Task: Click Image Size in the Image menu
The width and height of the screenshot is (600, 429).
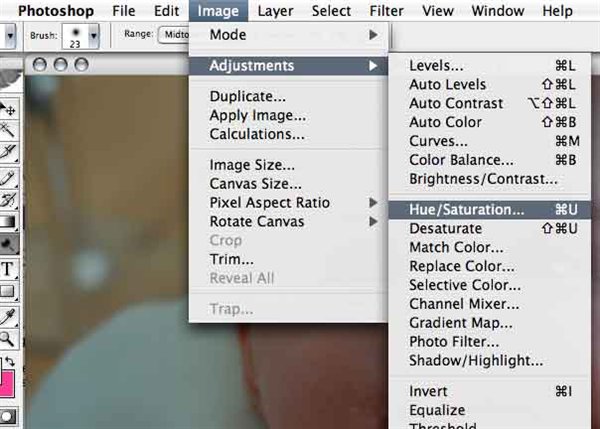Action: [x=251, y=165]
